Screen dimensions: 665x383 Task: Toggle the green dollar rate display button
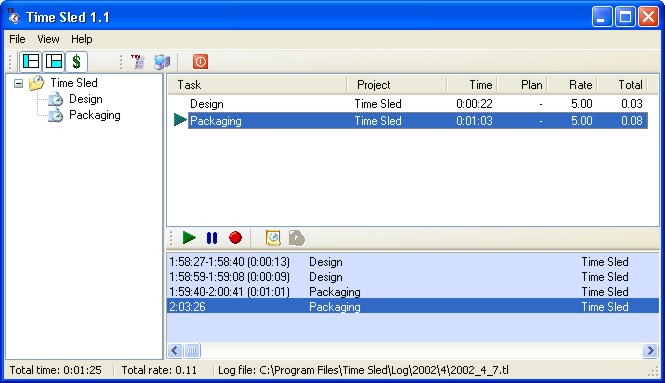76,62
